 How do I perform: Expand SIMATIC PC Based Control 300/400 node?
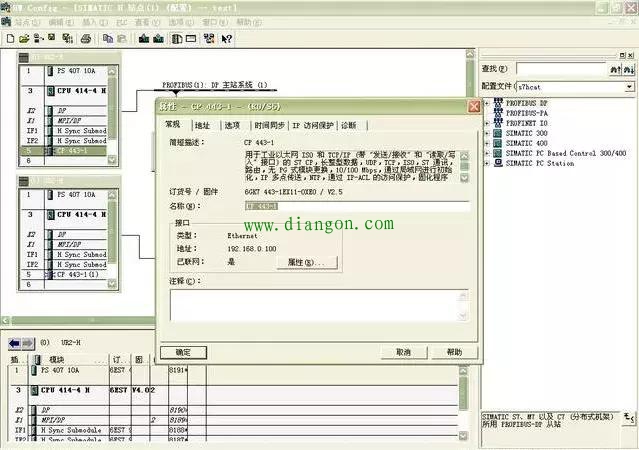click(x=487, y=153)
